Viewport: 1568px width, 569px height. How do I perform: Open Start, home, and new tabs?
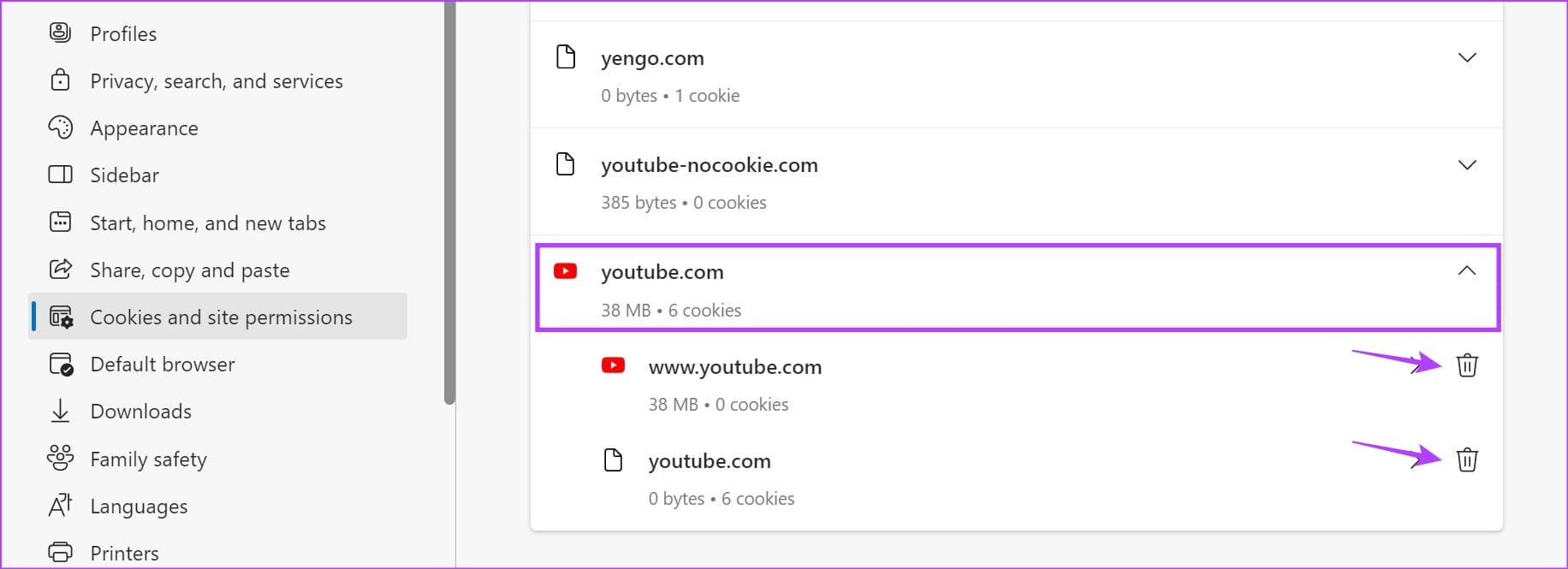tap(208, 223)
